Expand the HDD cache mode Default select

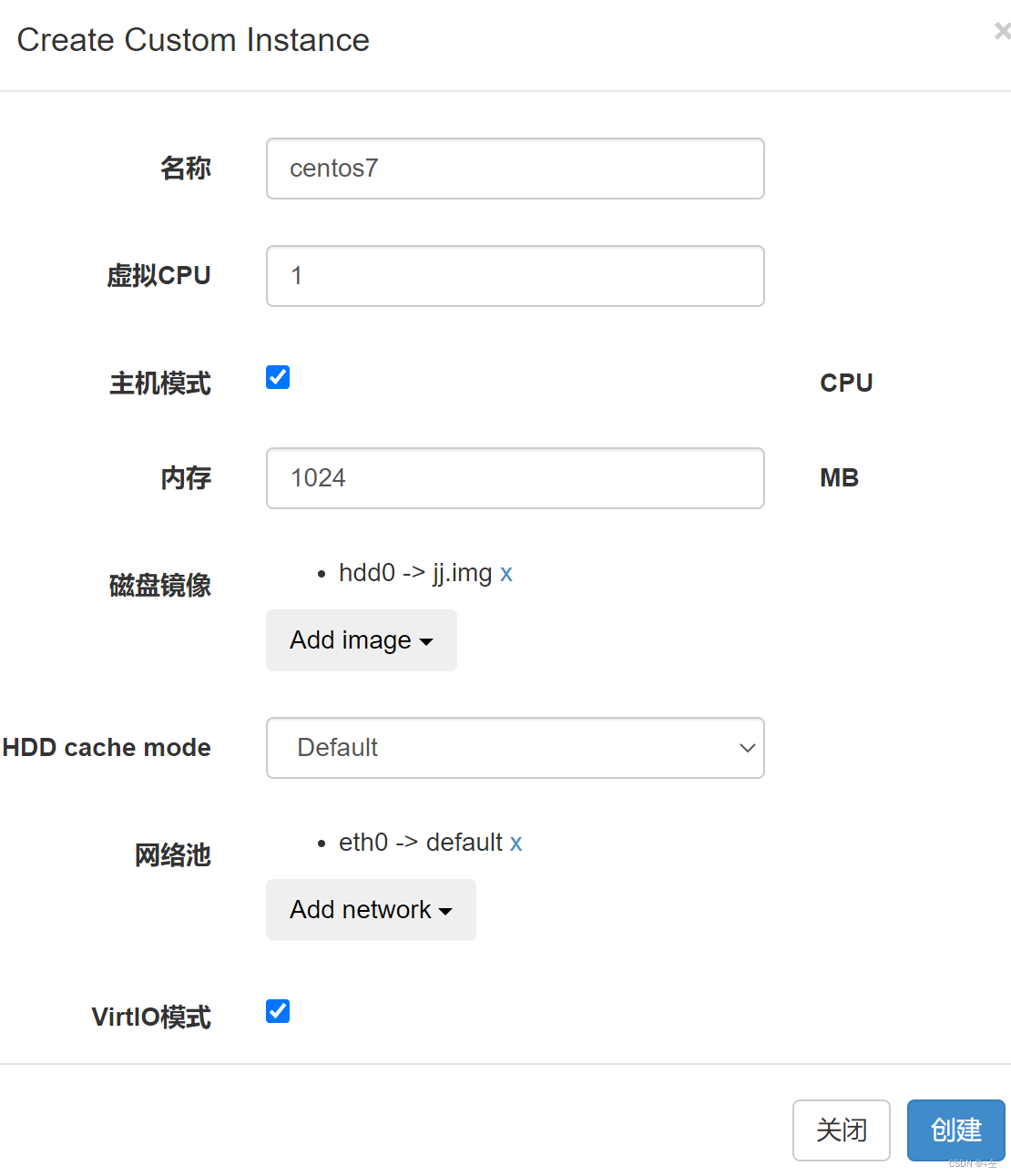[516, 748]
